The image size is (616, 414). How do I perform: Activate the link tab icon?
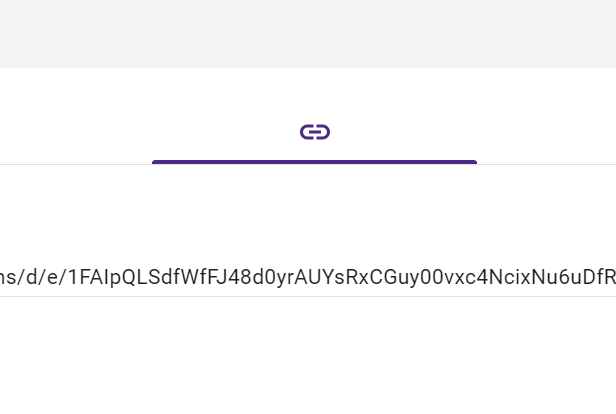[314, 132]
